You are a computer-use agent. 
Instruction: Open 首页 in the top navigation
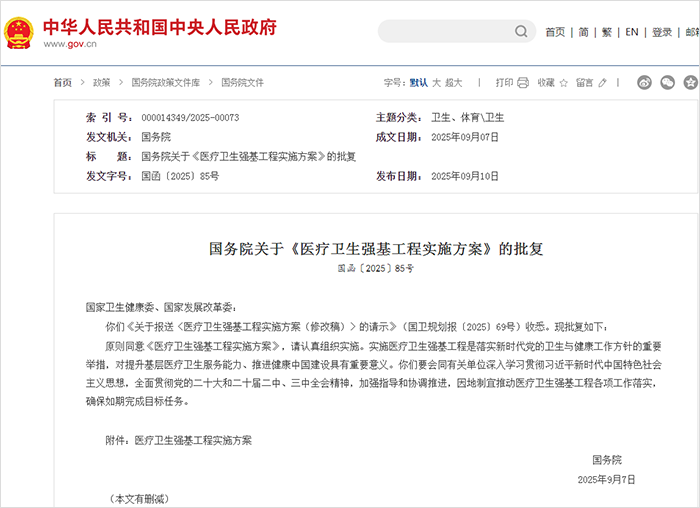(555, 32)
